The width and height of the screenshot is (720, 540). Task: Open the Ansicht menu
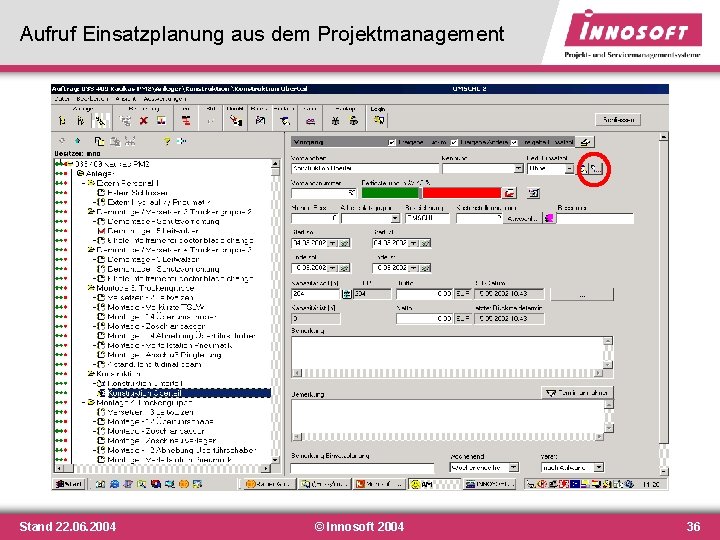pos(126,99)
